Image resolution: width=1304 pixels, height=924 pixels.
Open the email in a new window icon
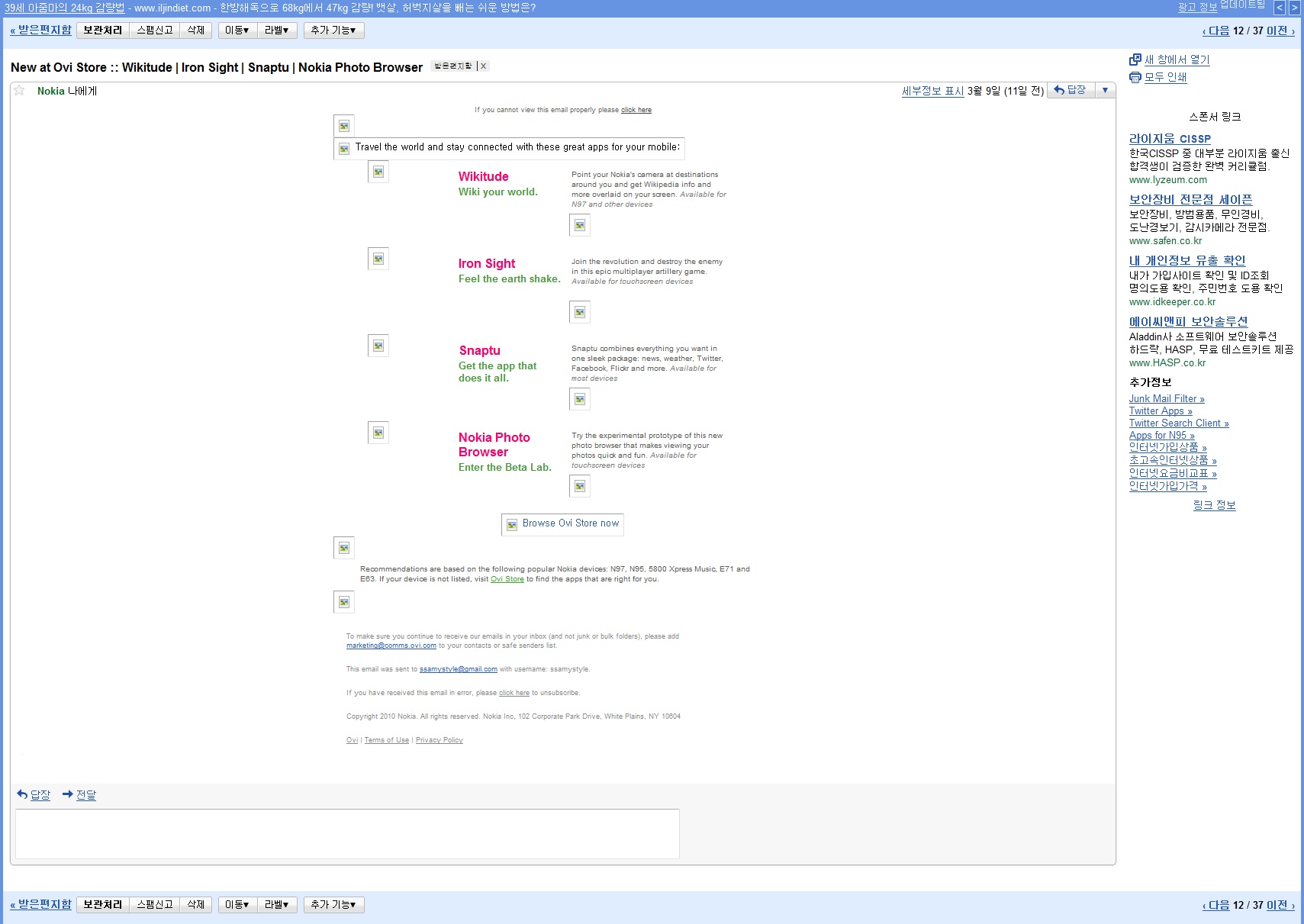tap(1135, 60)
